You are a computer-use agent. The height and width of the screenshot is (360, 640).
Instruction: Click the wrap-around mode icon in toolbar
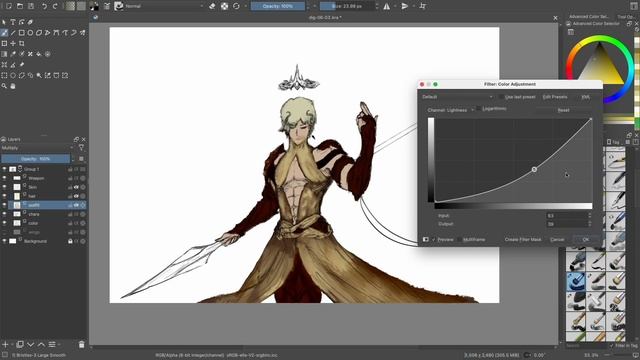(422, 6)
